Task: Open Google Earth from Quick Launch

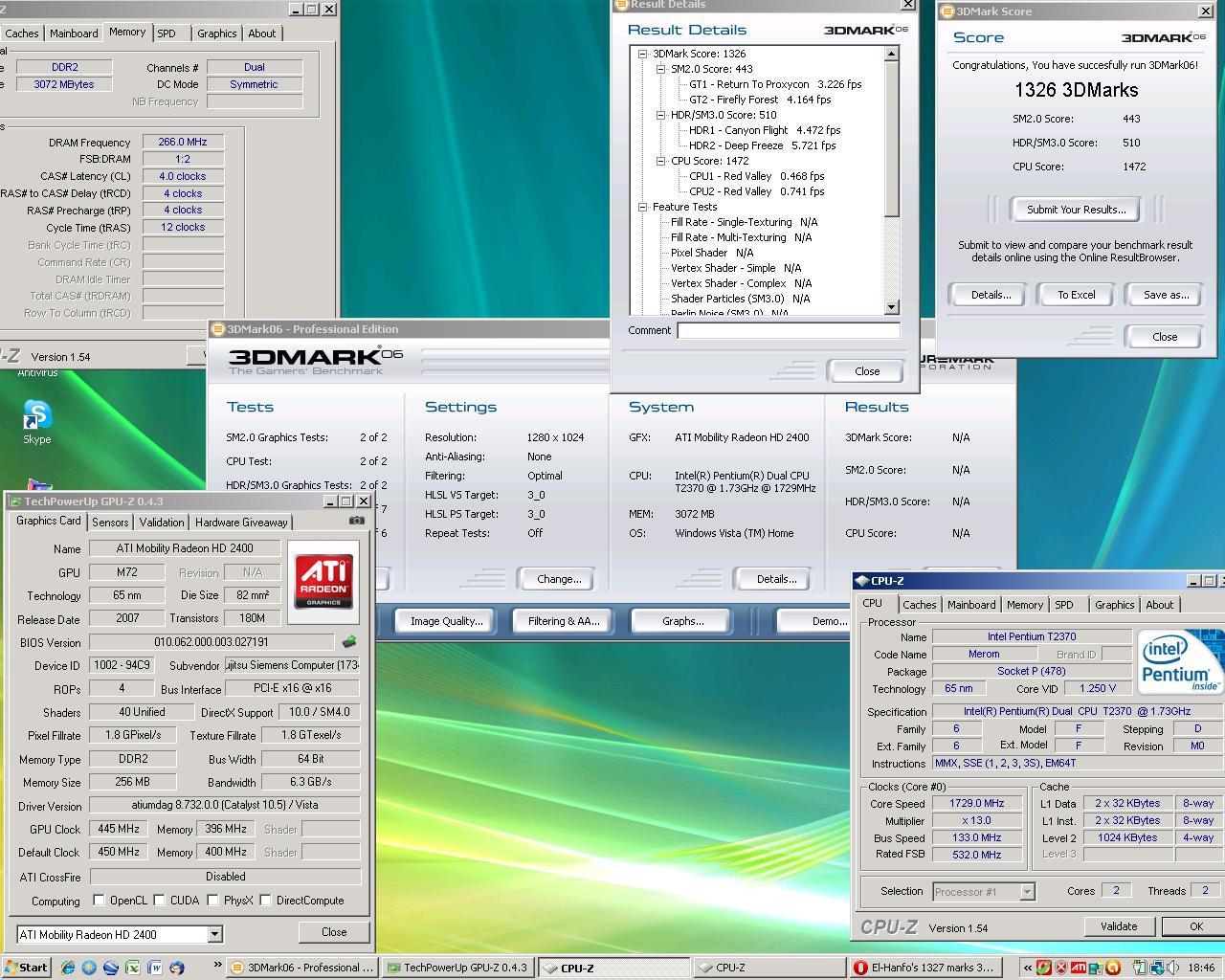Action: coord(111,968)
